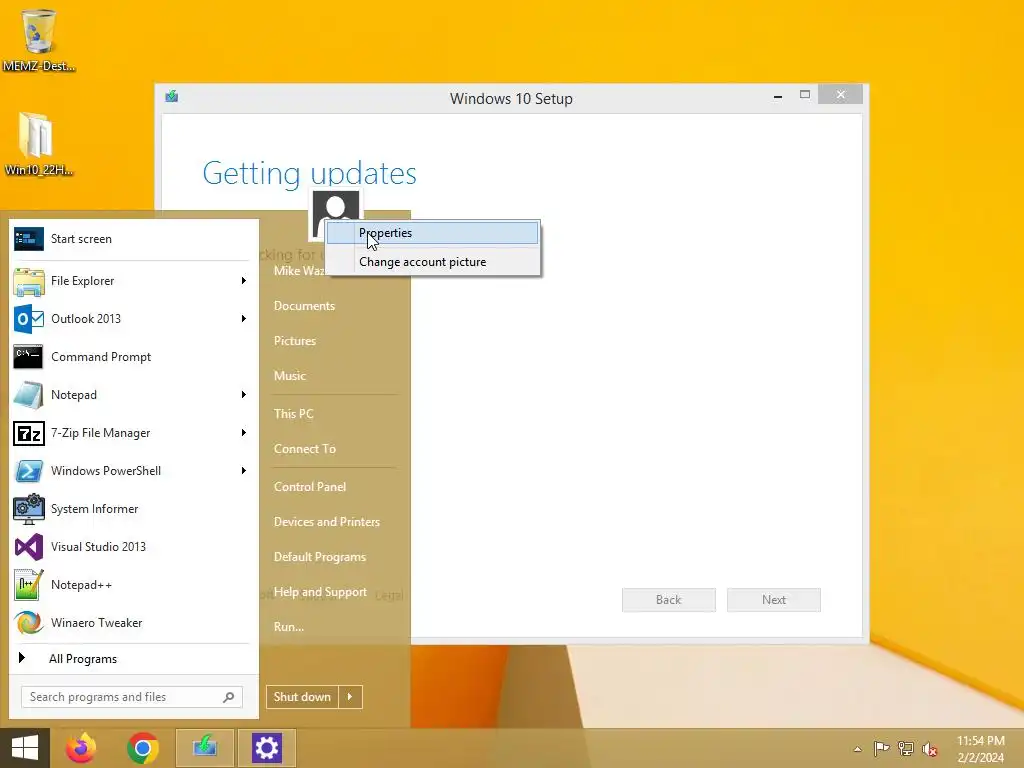Click the Back button in Setup
This screenshot has height=768, width=1024.
click(x=669, y=600)
